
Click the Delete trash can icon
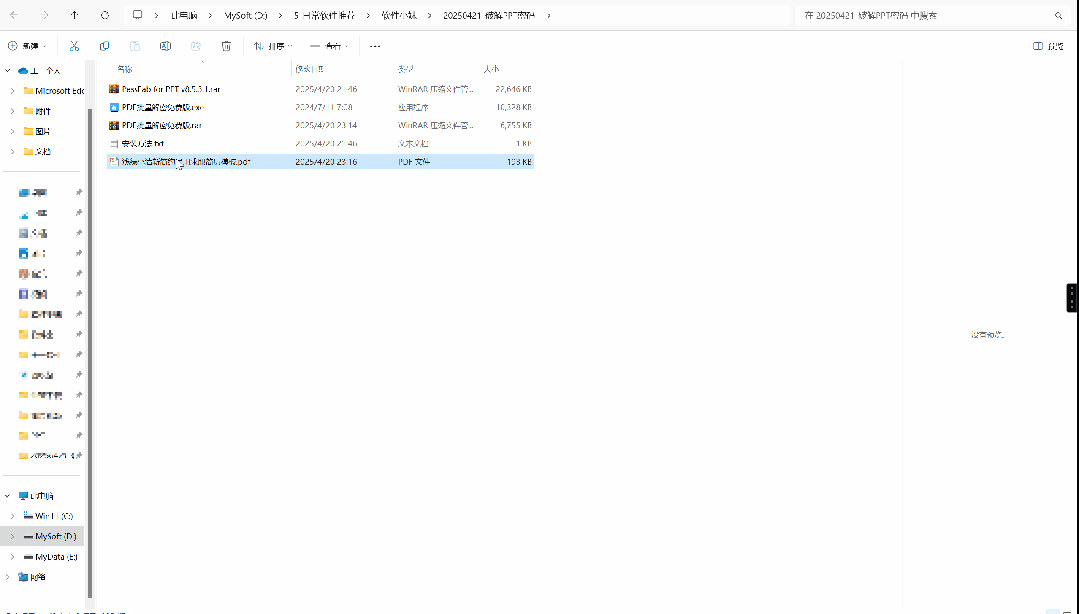226,46
